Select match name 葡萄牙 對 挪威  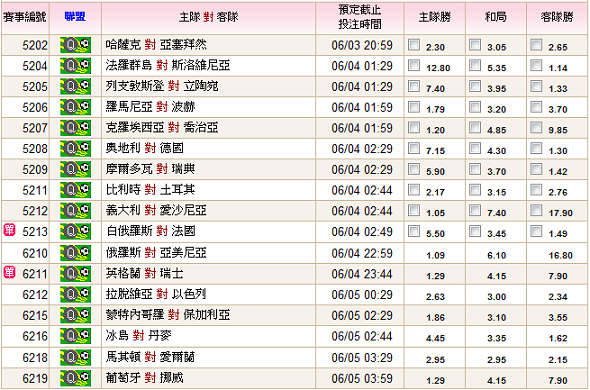tap(144, 378)
